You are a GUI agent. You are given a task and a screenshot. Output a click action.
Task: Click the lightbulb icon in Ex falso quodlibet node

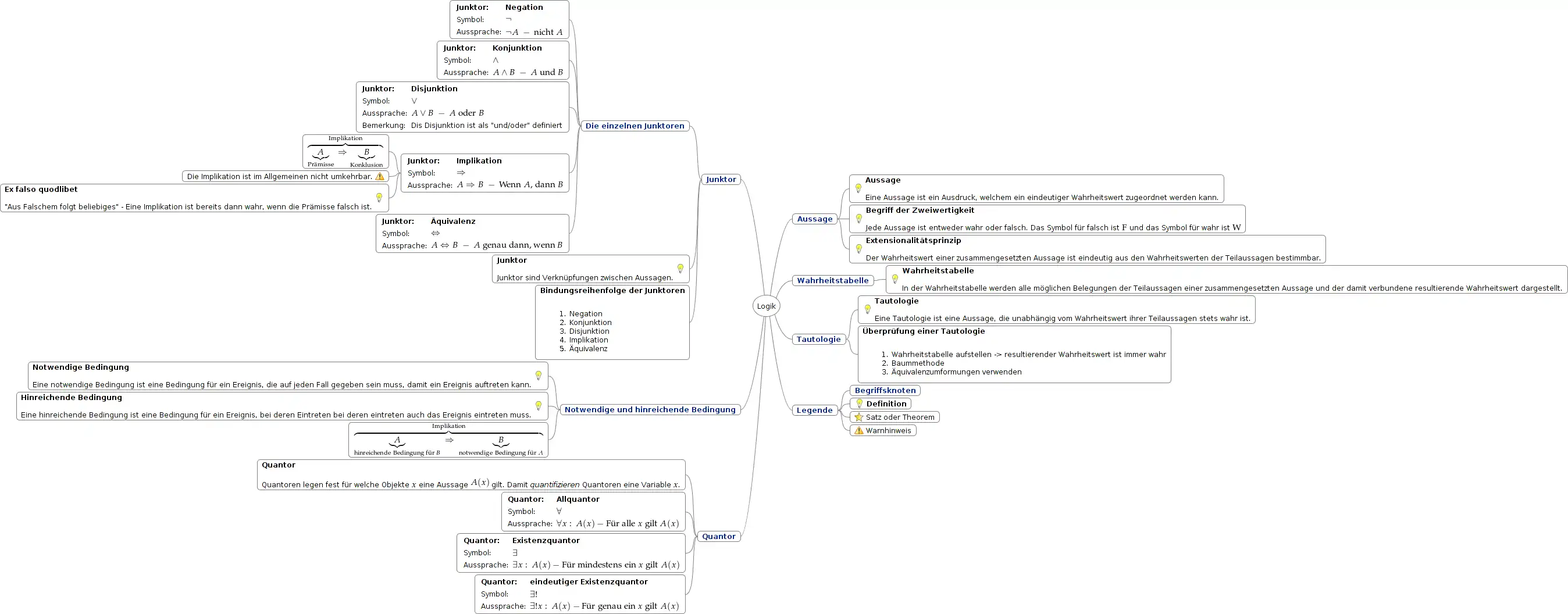[x=379, y=198]
